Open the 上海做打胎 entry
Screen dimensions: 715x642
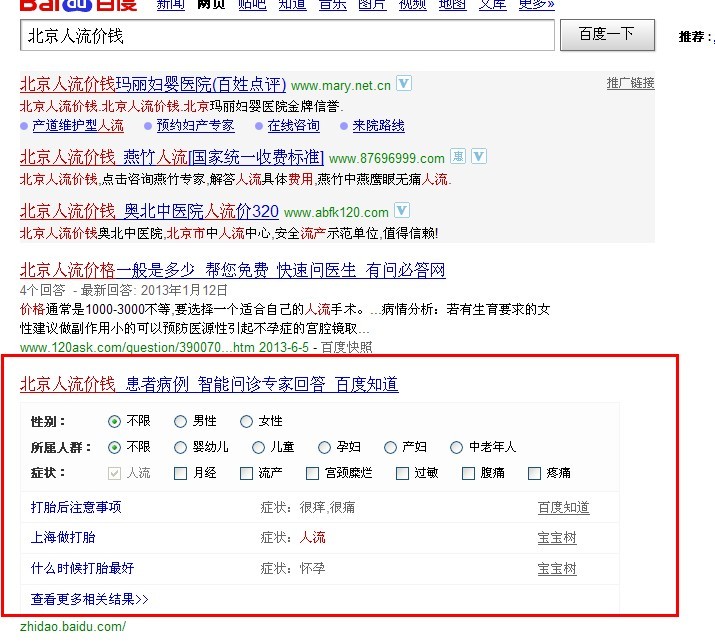point(63,538)
